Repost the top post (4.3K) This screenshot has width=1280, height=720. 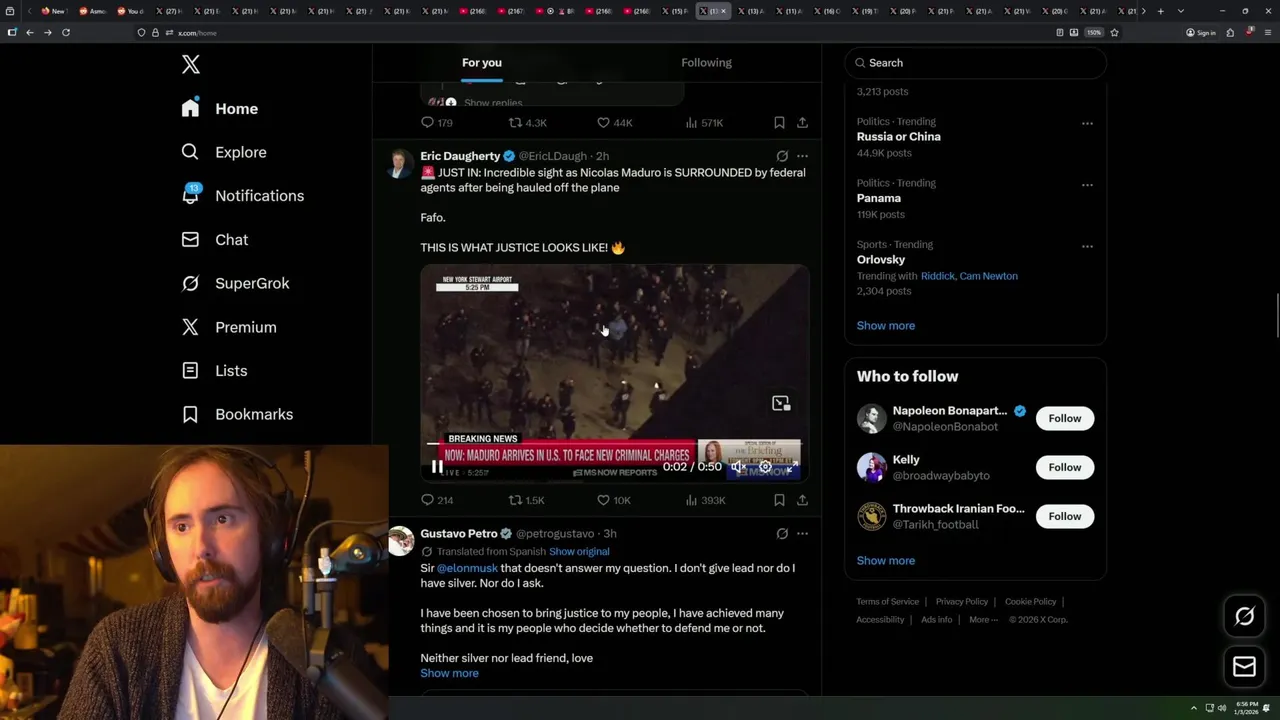(527, 123)
